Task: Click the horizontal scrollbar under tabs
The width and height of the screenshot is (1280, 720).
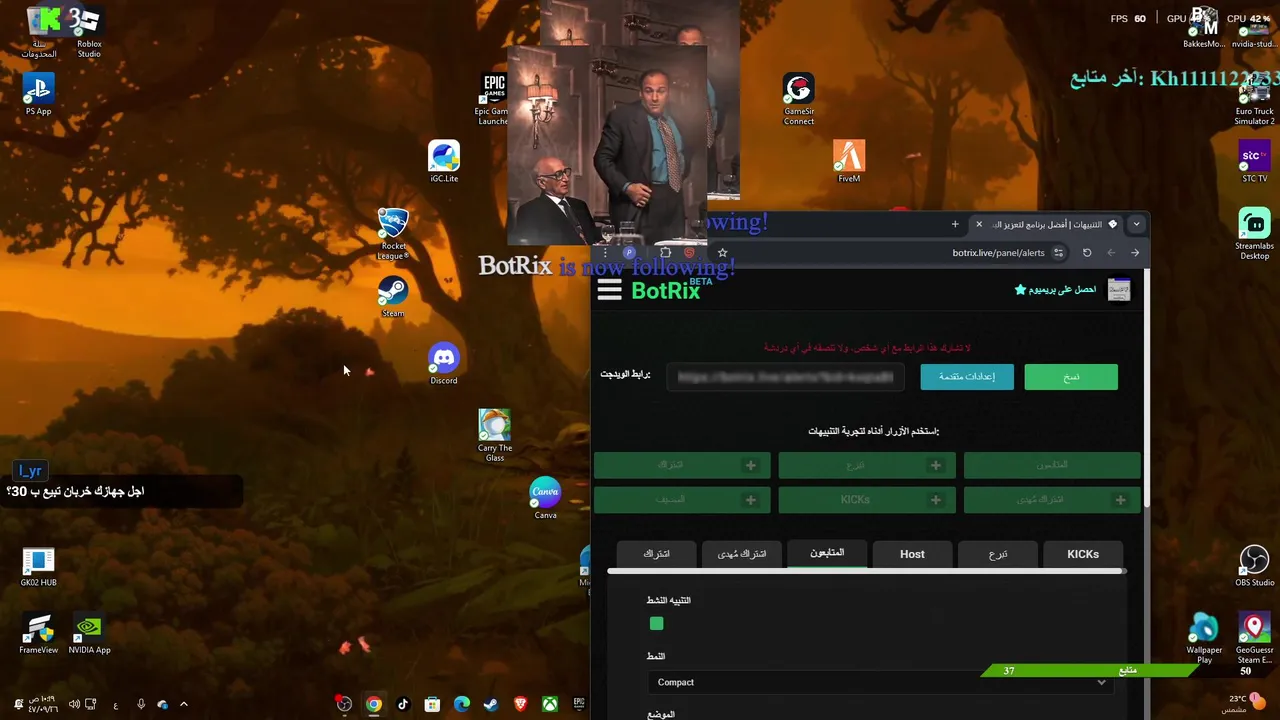Action: [x=866, y=572]
